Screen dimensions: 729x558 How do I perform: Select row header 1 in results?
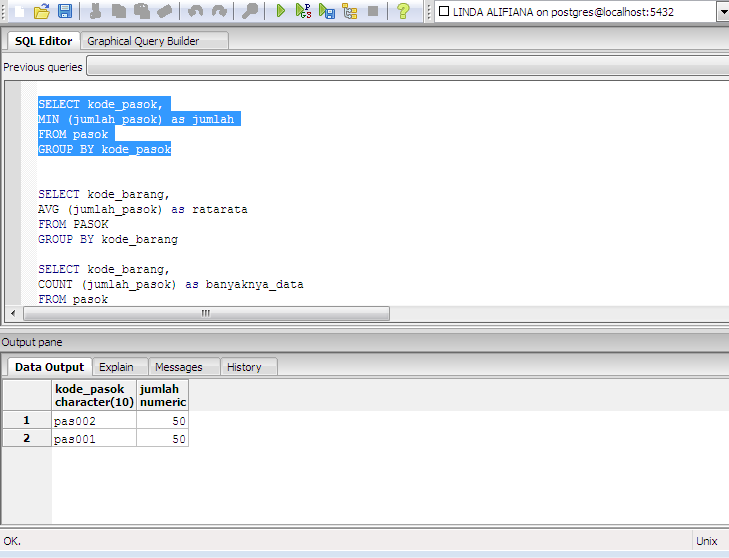[27, 420]
